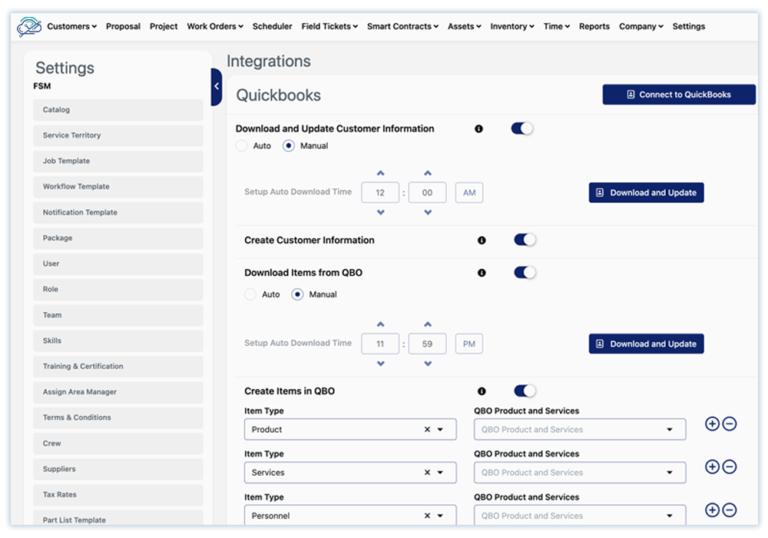Open the Inventory dropdown menu
This screenshot has height=538, width=768.
[512, 26]
